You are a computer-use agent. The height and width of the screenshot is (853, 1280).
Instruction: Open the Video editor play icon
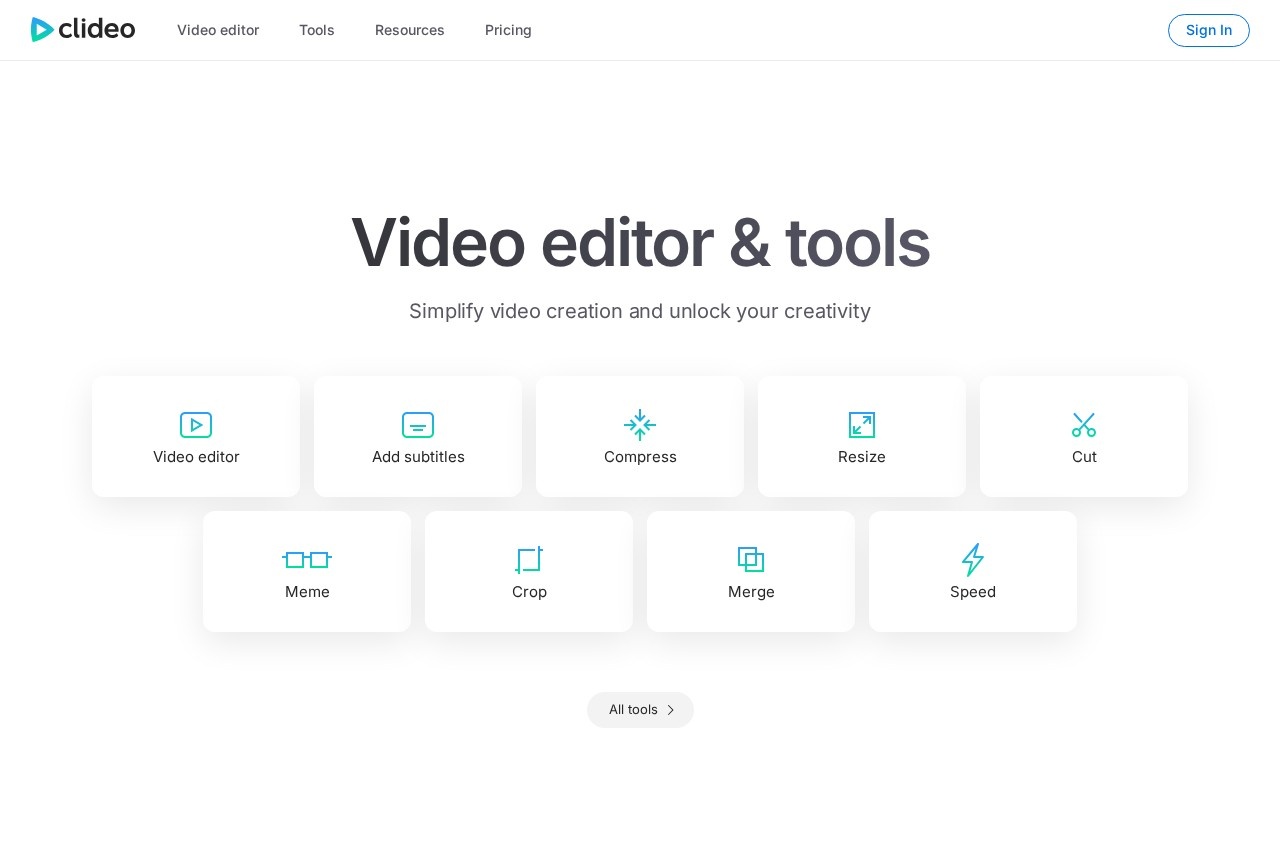tap(196, 425)
